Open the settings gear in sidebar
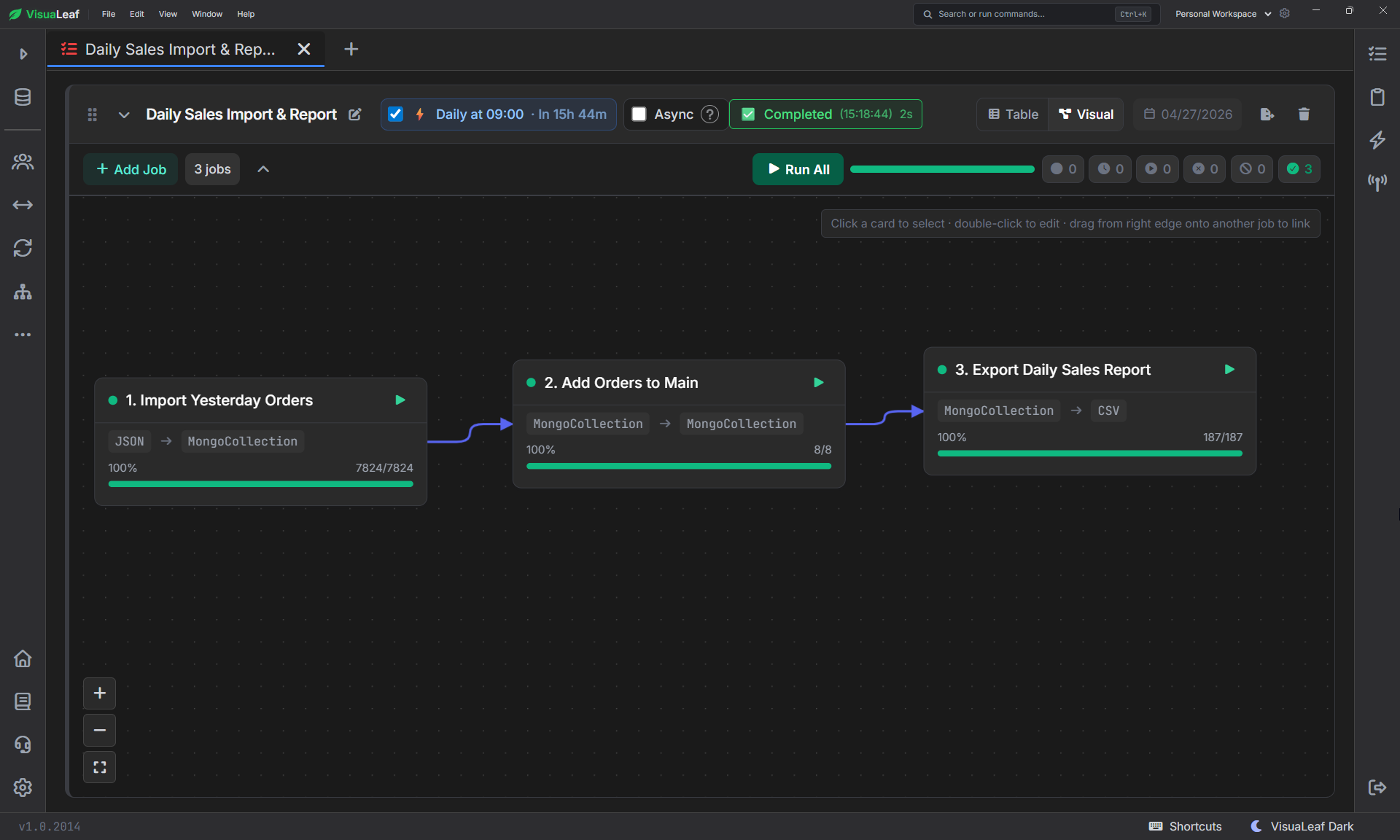 coord(23,787)
